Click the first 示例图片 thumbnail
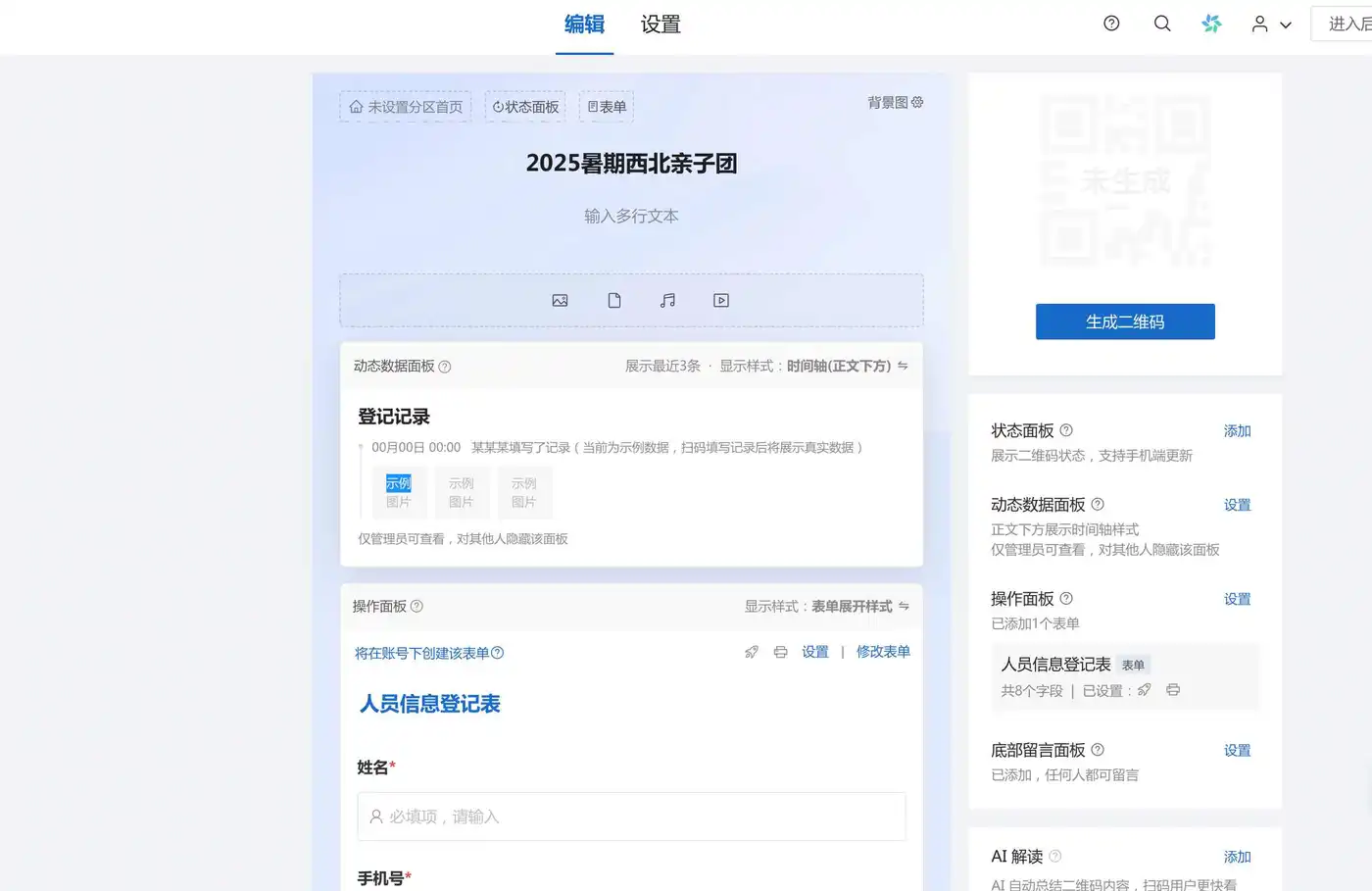The image size is (1372, 891). 399,492
